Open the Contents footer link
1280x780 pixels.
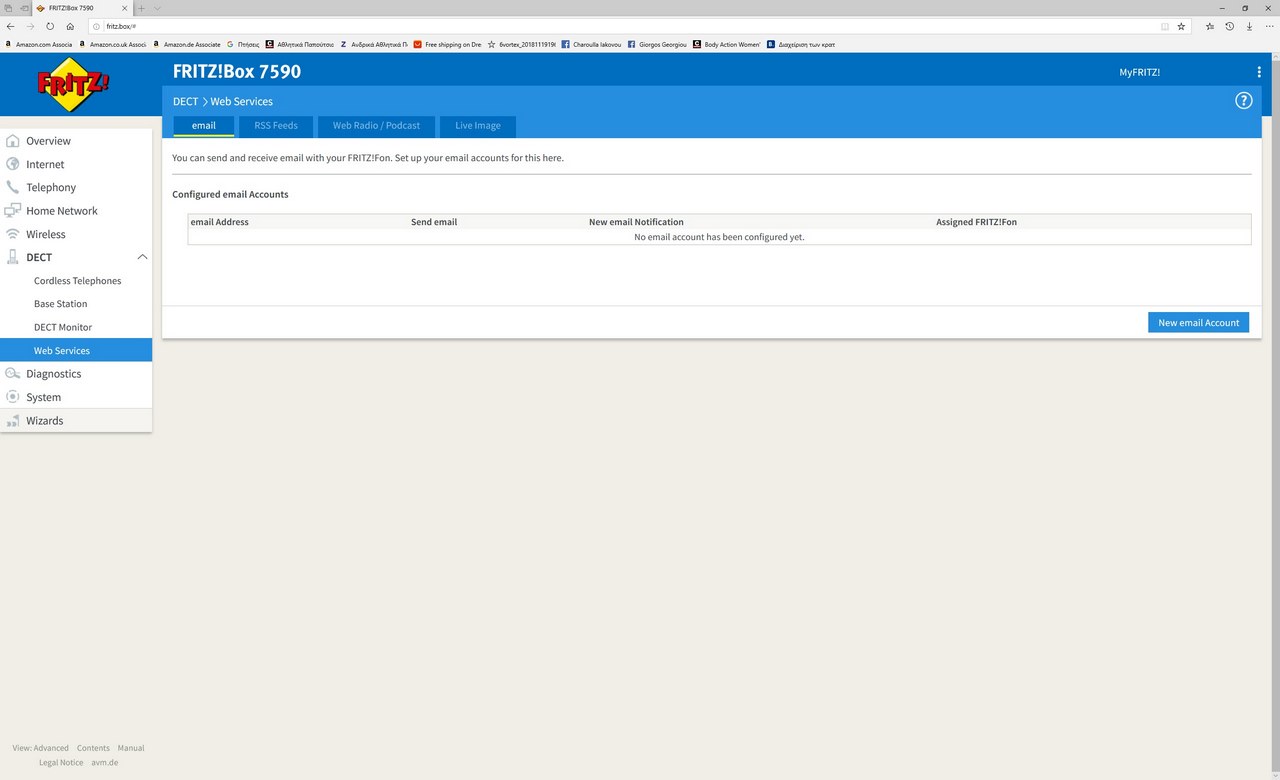[x=93, y=748]
